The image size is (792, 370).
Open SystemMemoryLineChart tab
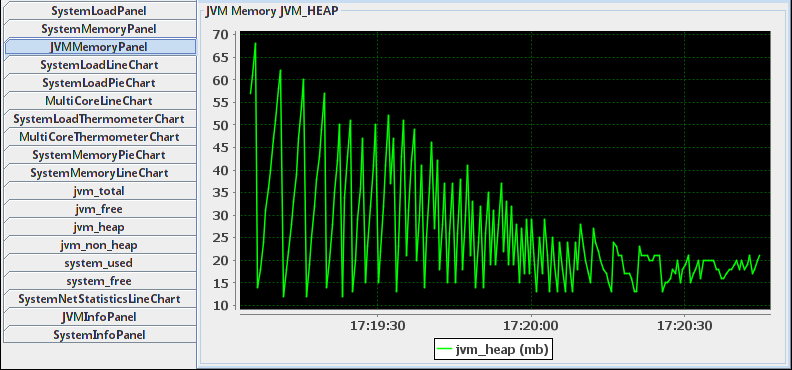[99, 173]
